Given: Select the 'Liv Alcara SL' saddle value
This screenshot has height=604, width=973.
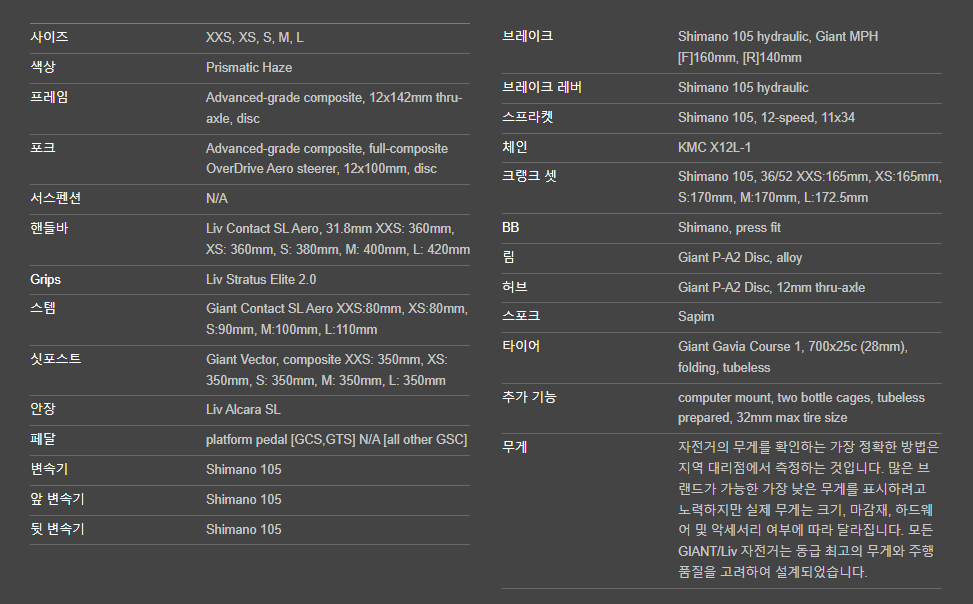Looking at the screenshot, I should (x=243, y=410).
